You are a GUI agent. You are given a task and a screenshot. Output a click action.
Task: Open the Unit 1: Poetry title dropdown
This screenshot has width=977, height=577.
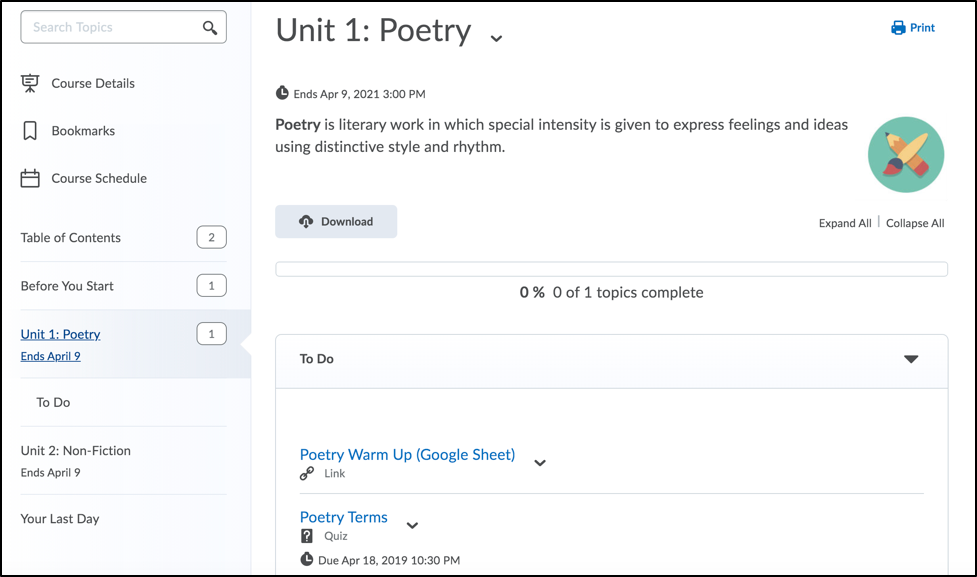[496, 39]
